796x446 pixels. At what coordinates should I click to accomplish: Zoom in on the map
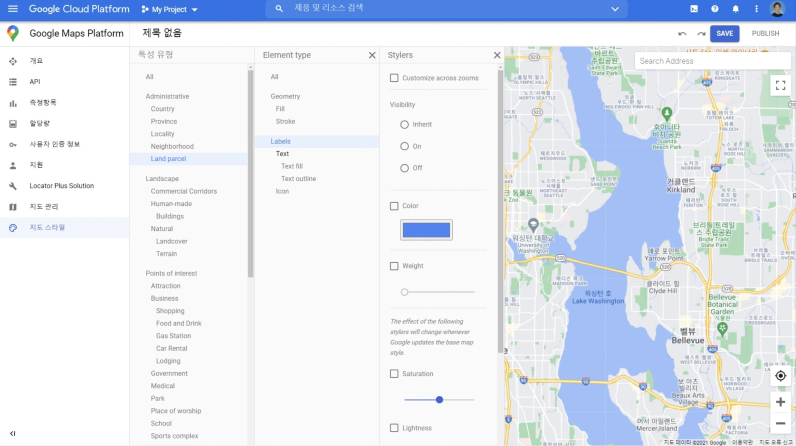(x=780, y=402)
